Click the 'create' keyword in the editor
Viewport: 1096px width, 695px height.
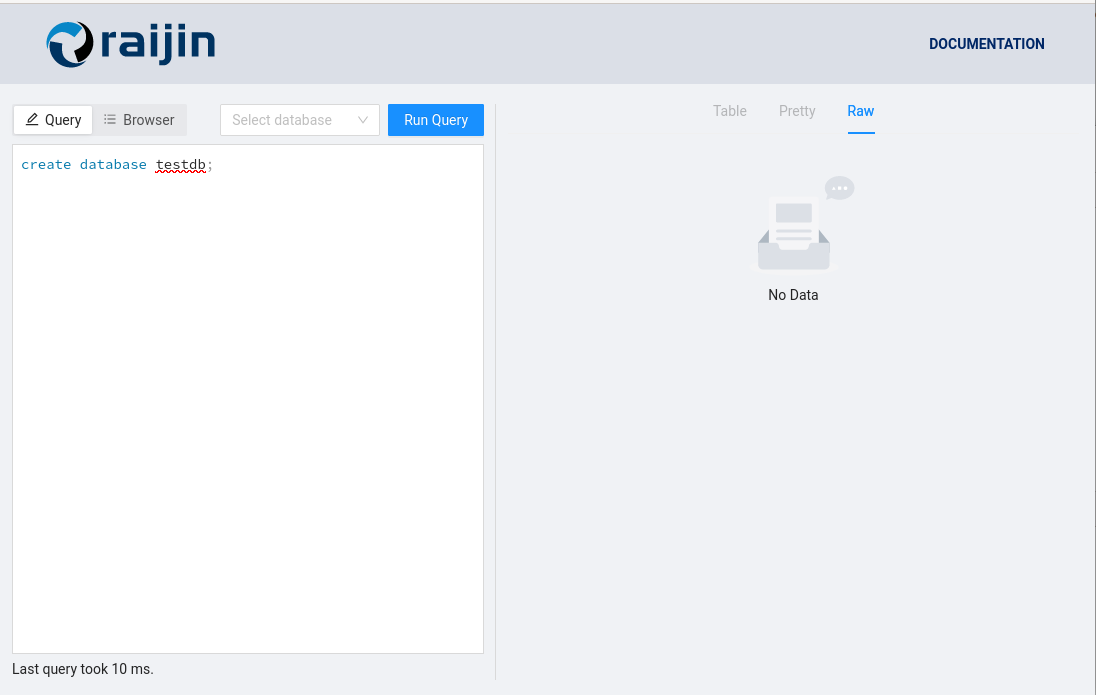click(46, 164)
